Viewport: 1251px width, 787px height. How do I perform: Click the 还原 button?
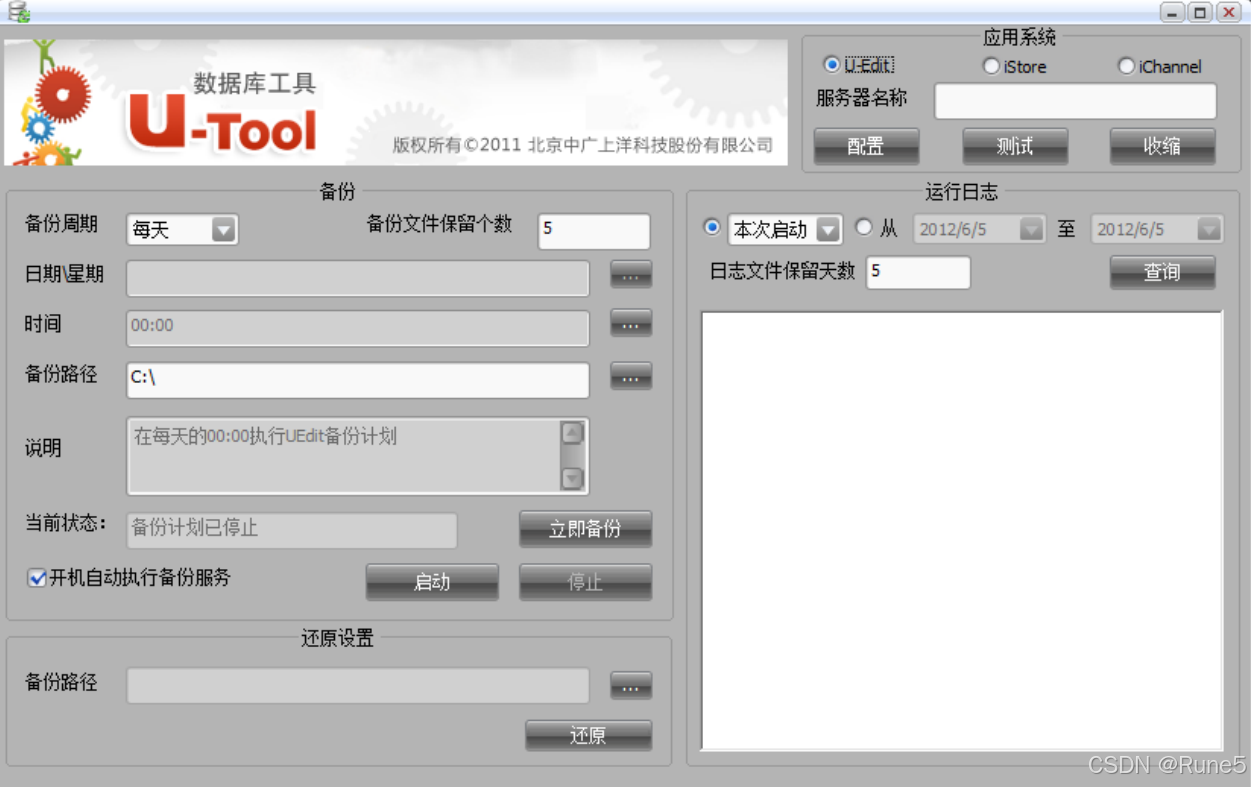(588, 736)
